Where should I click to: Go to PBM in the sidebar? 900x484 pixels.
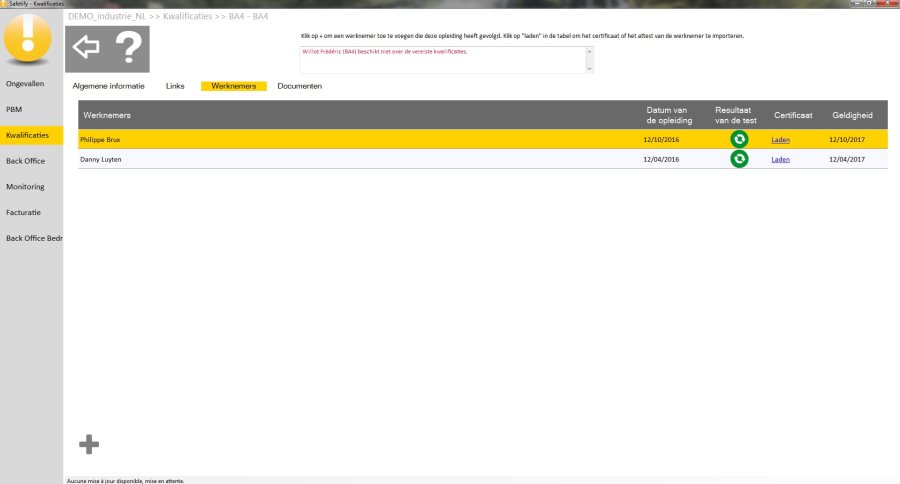tap(14, 108)
